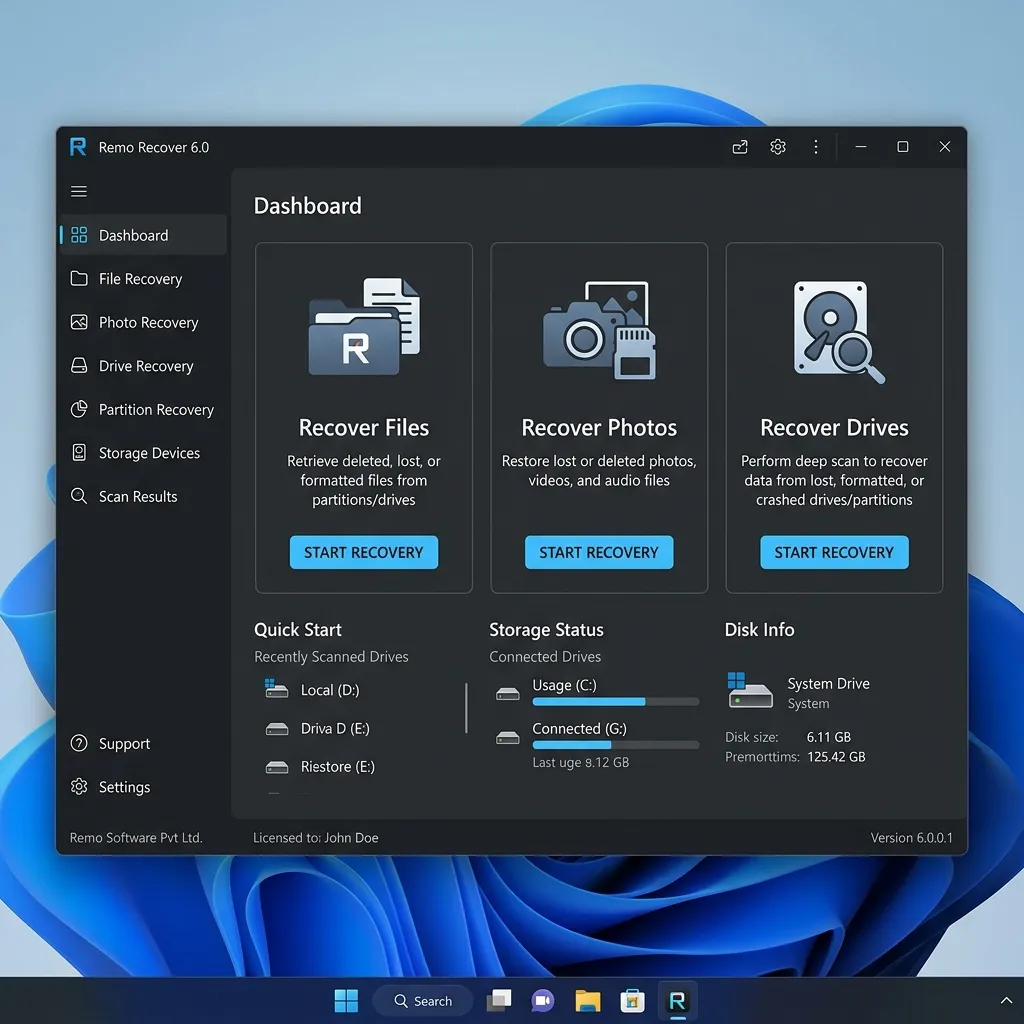Select the Dashboard menu label
1024x1024 pixels.
(133, 235)
